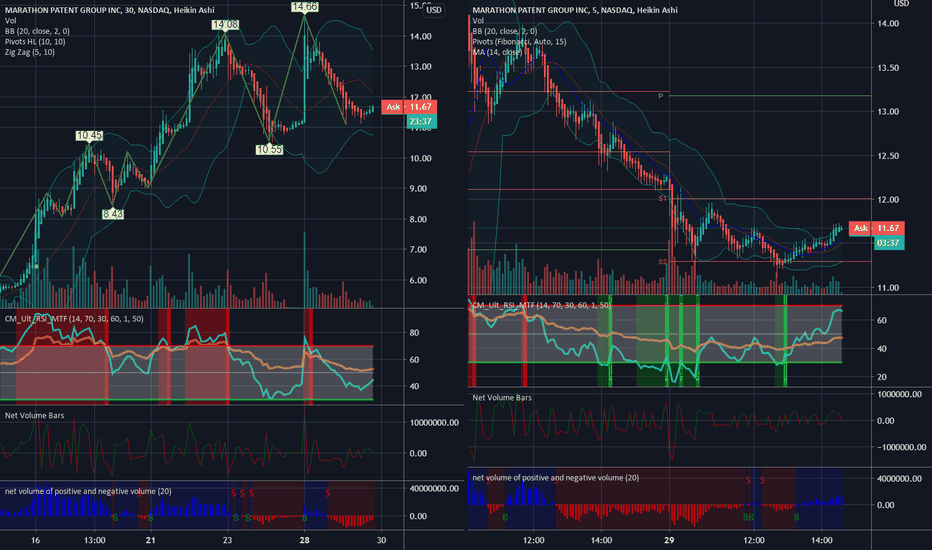Viewport: 932px width, 550px height.
Task: Click the green P pivot level label
Action: (x=660, y=96)
